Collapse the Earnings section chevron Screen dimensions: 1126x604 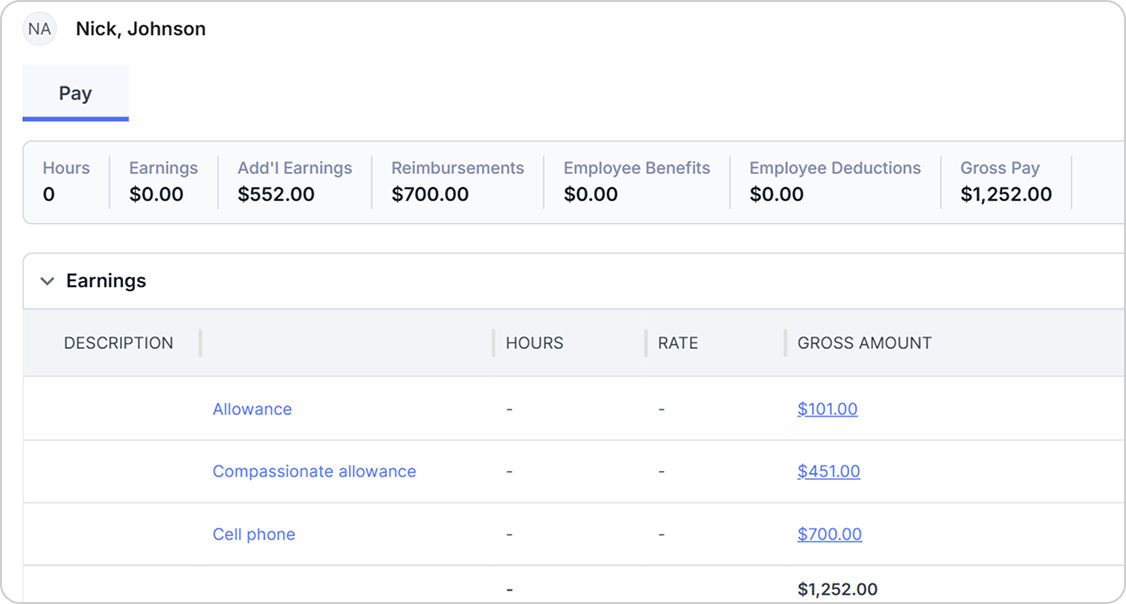point(47,281)
